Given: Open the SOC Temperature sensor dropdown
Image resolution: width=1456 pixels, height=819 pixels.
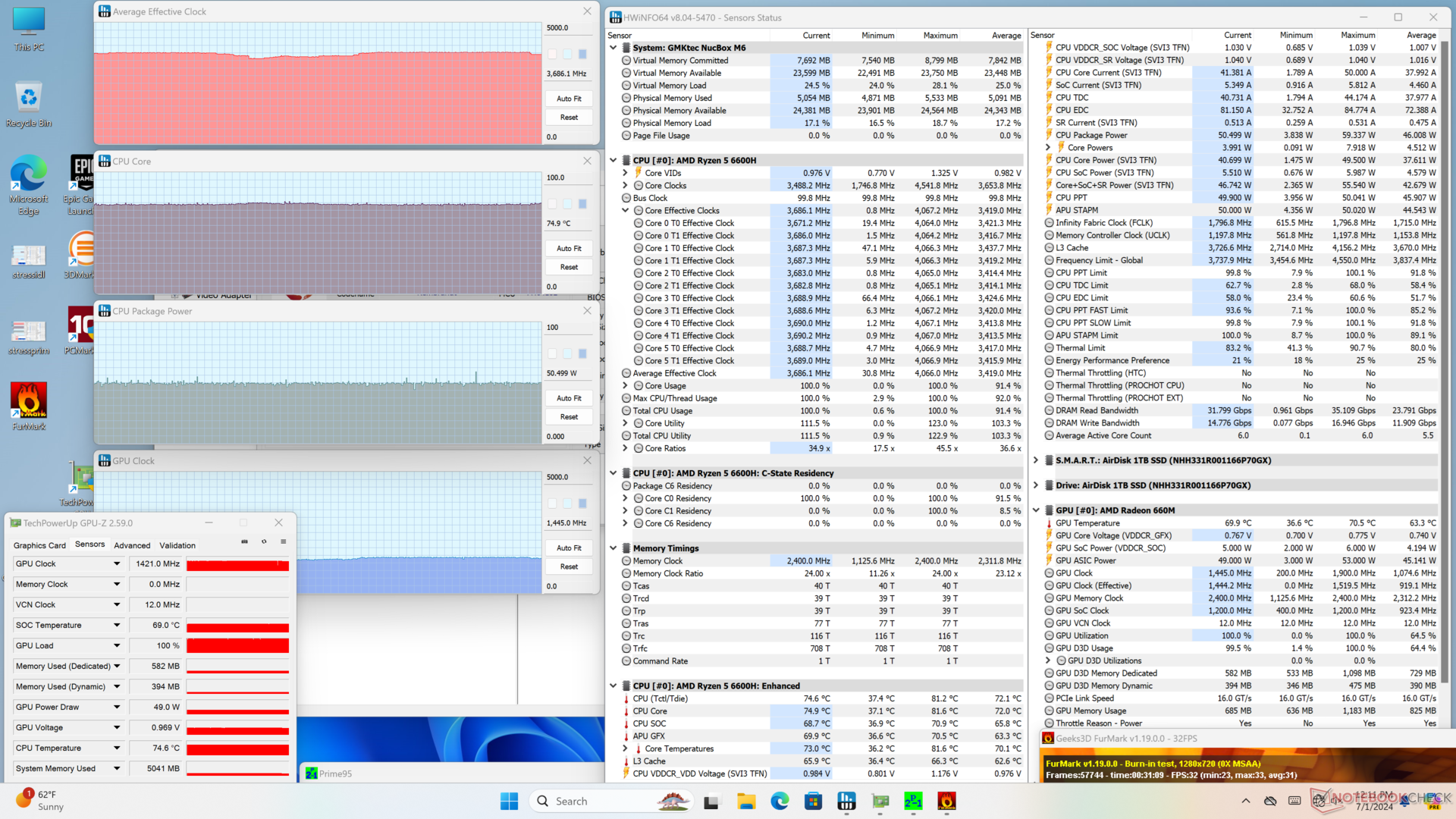Looking at the screenshot, I should 117,626.
